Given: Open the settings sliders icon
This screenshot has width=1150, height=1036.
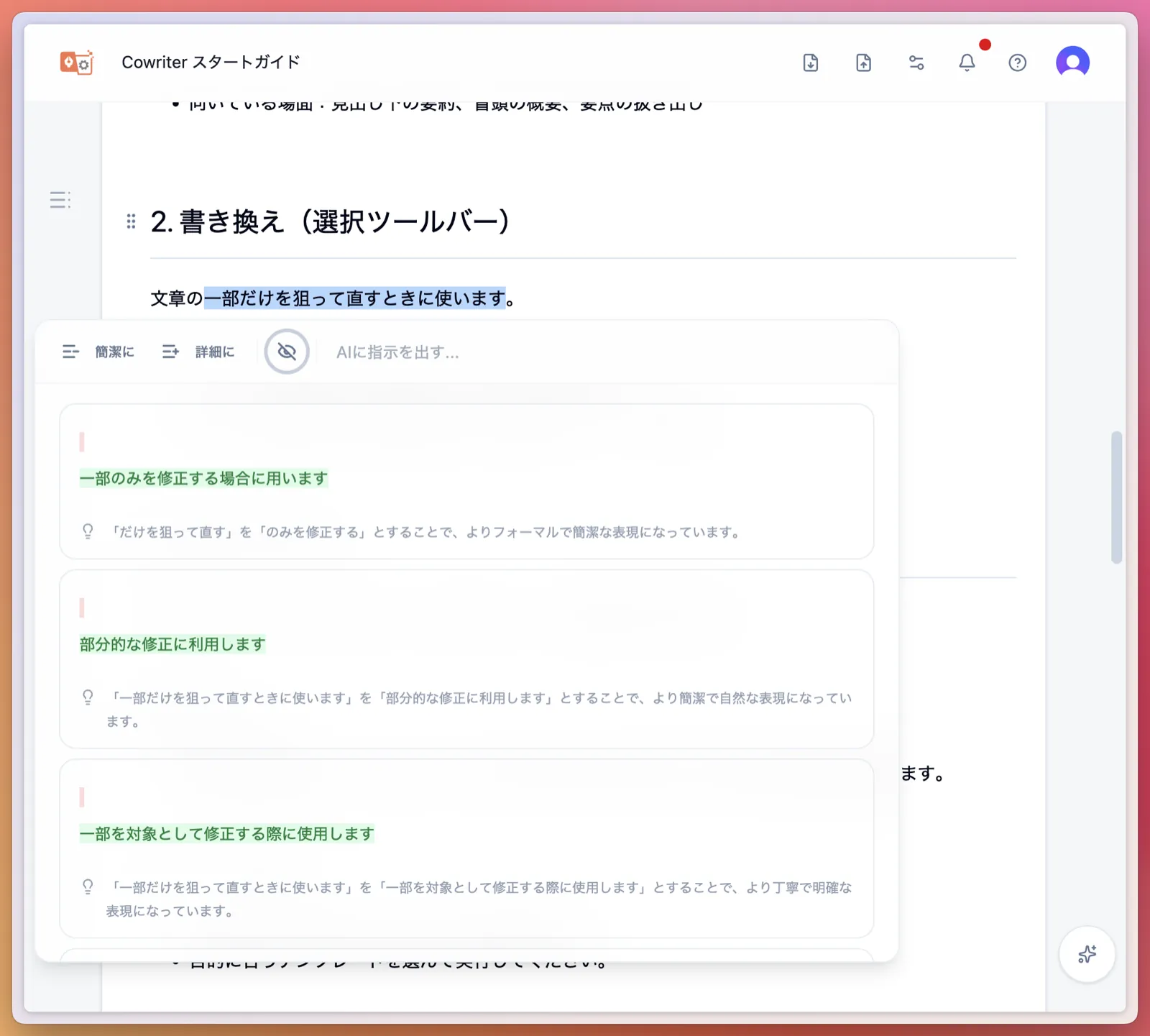Looking at the screenshot, I should point(916,63).
